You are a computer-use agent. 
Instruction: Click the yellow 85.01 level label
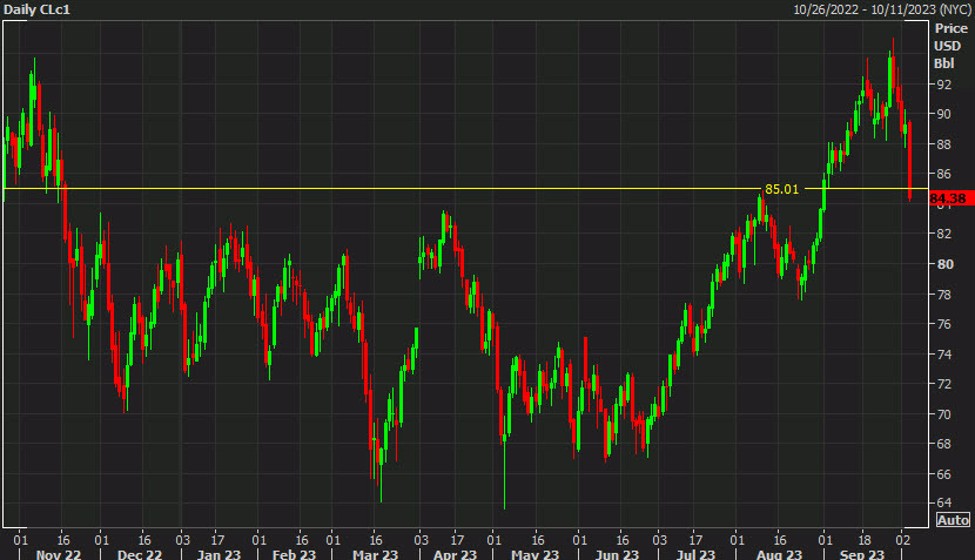pyautogui.click(x=782, y=188)
